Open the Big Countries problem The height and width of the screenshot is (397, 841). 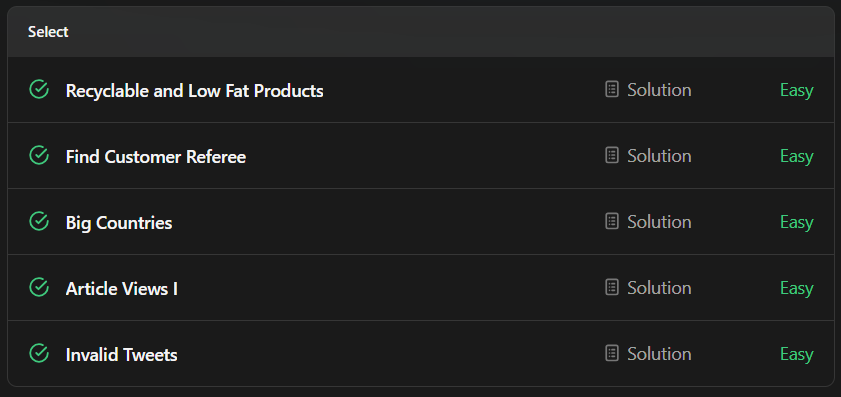pos(119,223)
